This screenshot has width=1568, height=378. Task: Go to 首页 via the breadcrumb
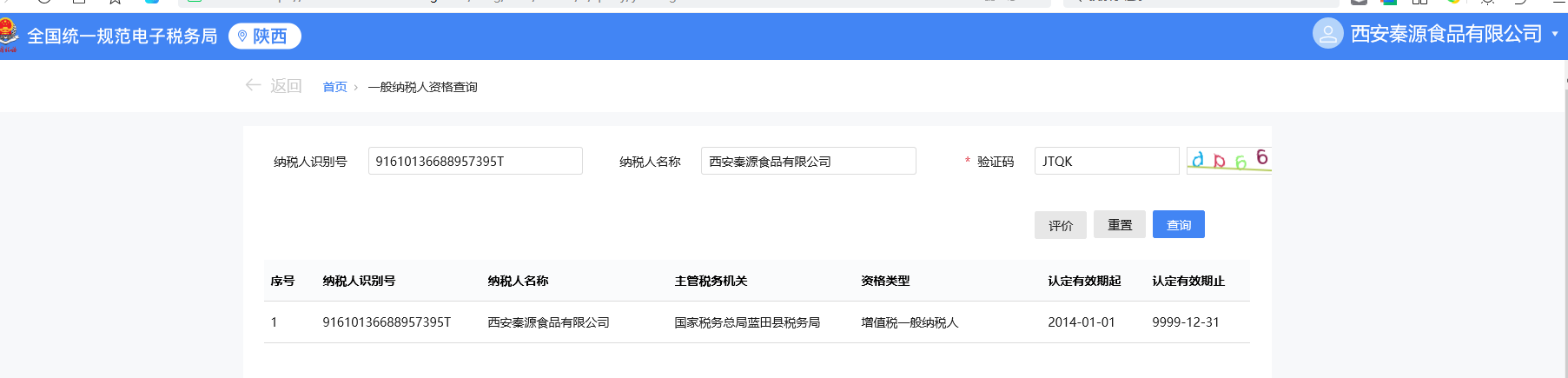pyautogui.click(x=334, y=87)
